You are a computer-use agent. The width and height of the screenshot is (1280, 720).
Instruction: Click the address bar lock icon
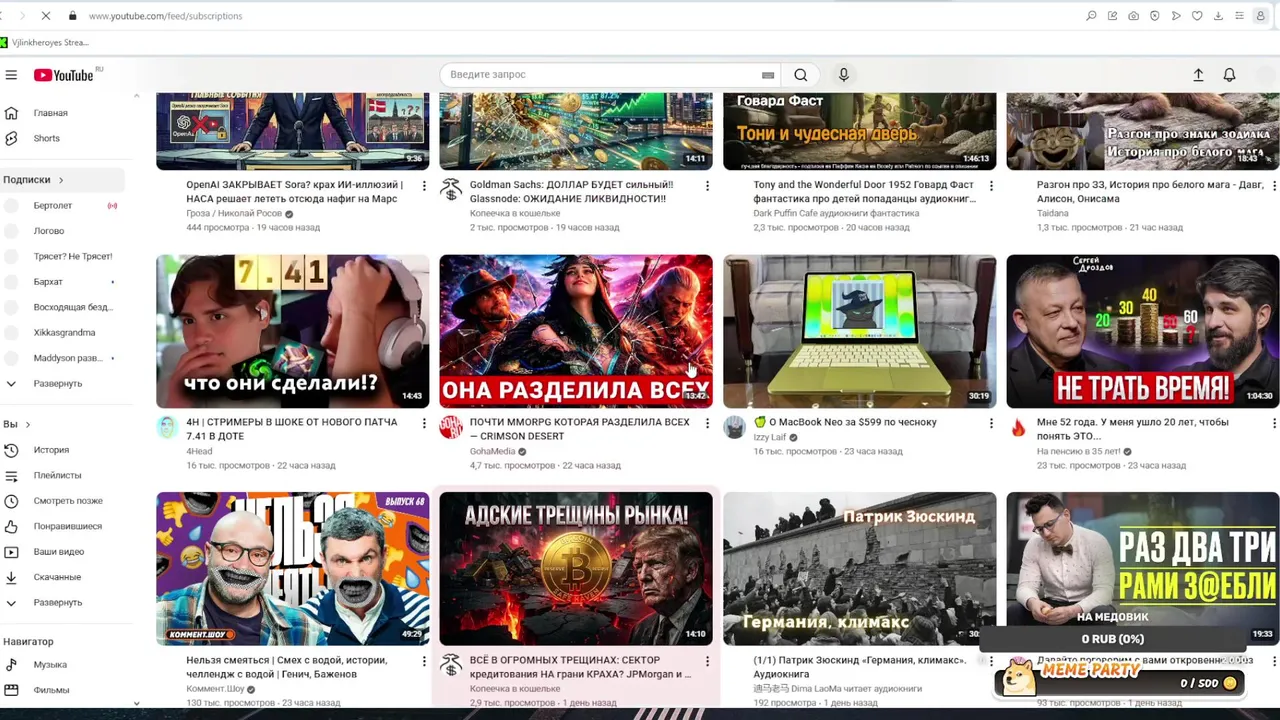pos(72,16)
